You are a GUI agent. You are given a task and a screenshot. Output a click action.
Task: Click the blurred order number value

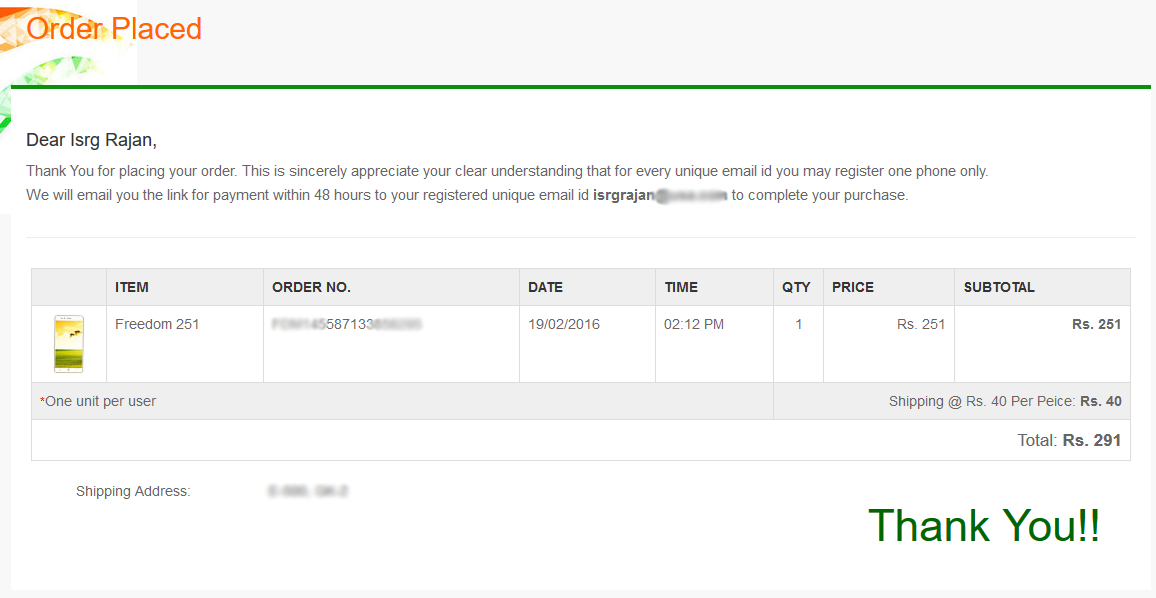347,324
